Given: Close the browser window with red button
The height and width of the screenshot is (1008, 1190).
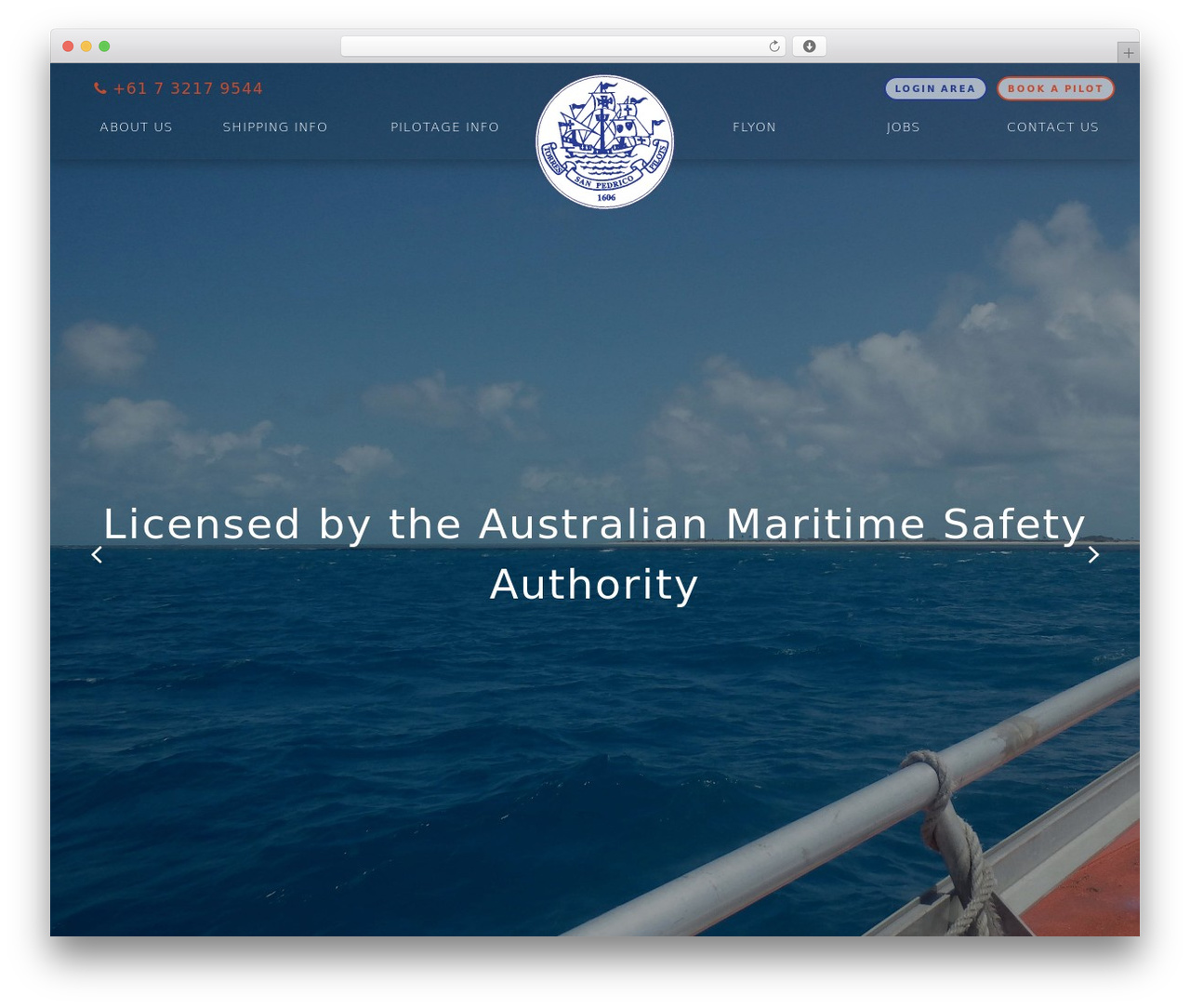Looking at the screenshot, I should coord(68,46).
